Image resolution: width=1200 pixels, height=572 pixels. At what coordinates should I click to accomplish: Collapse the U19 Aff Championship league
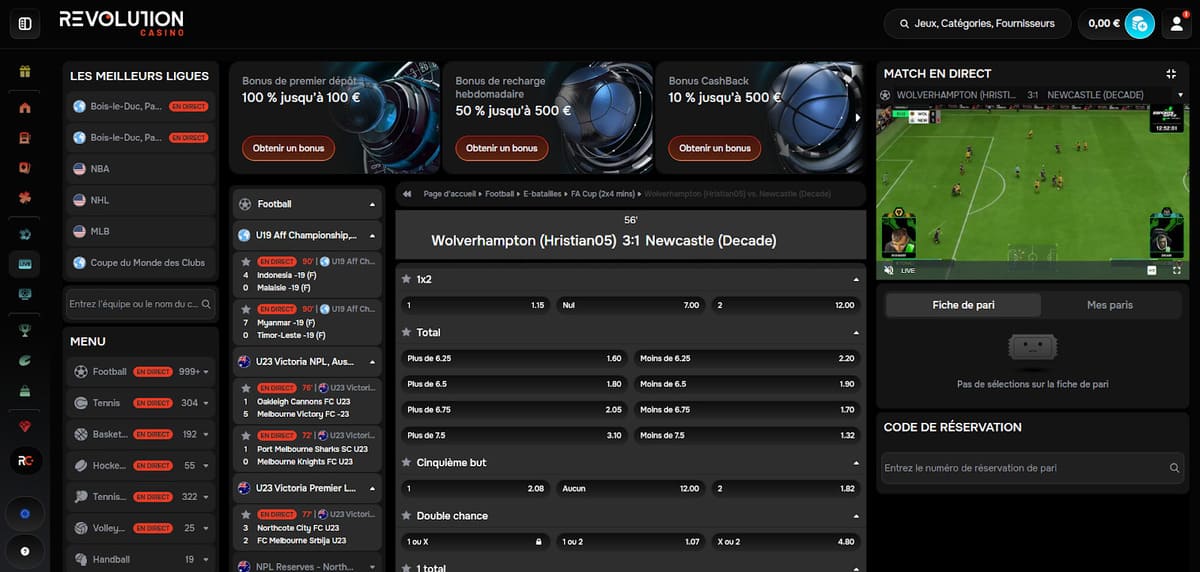pyautogui.click(x=372, y=236)
